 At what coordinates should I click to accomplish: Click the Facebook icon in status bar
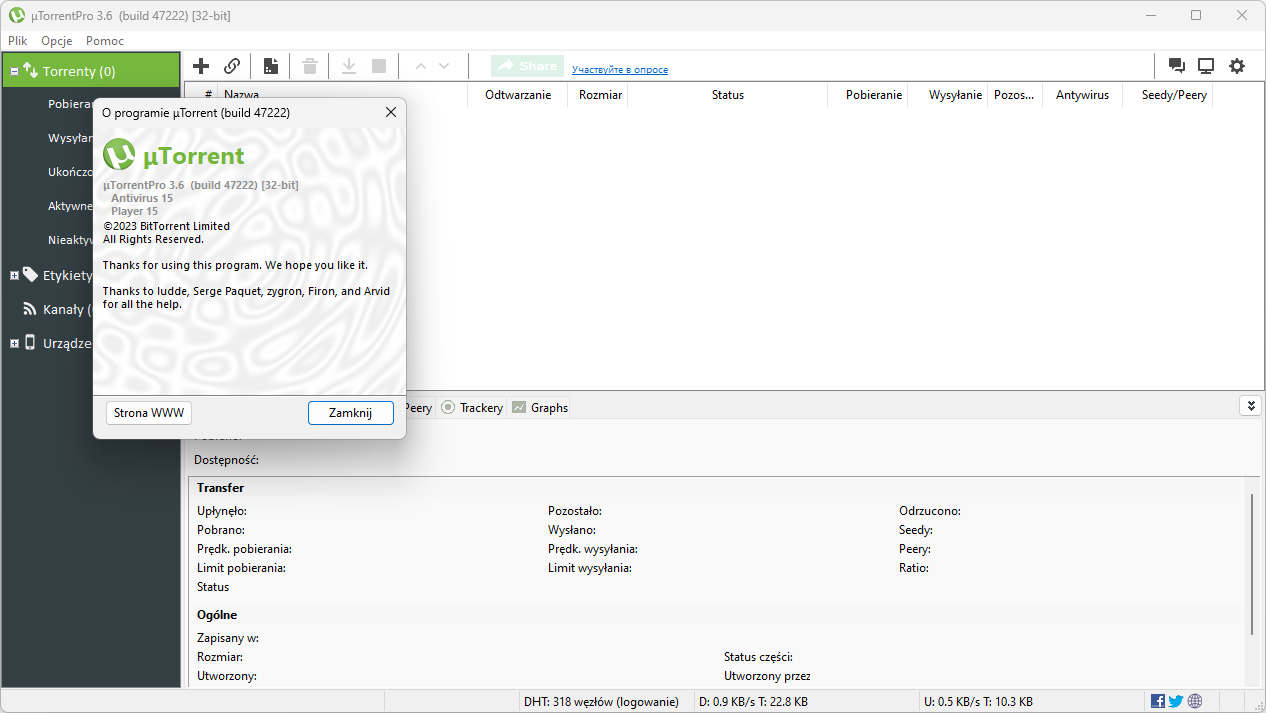1158,701
